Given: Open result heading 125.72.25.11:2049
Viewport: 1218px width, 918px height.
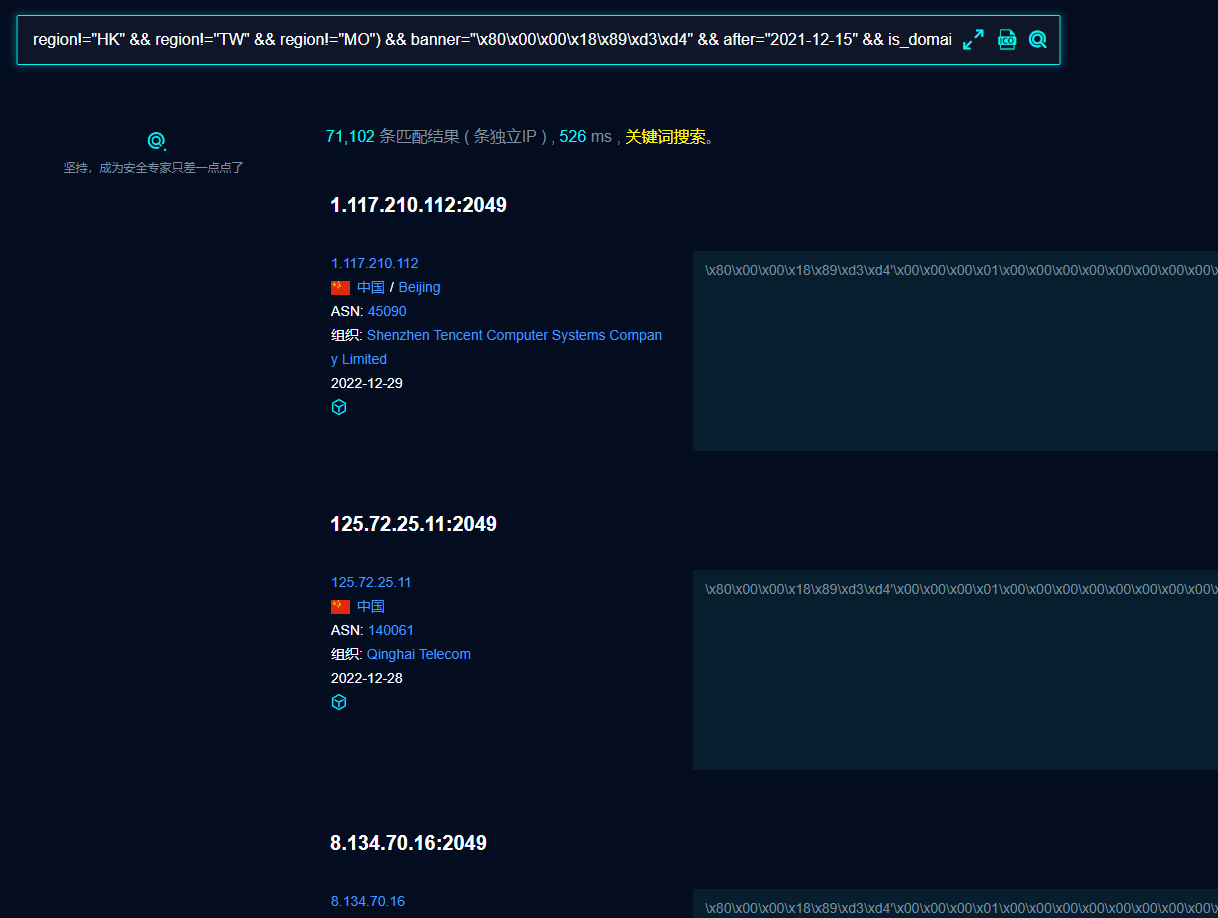Looking at the screenshot, I should click(413, 524).
